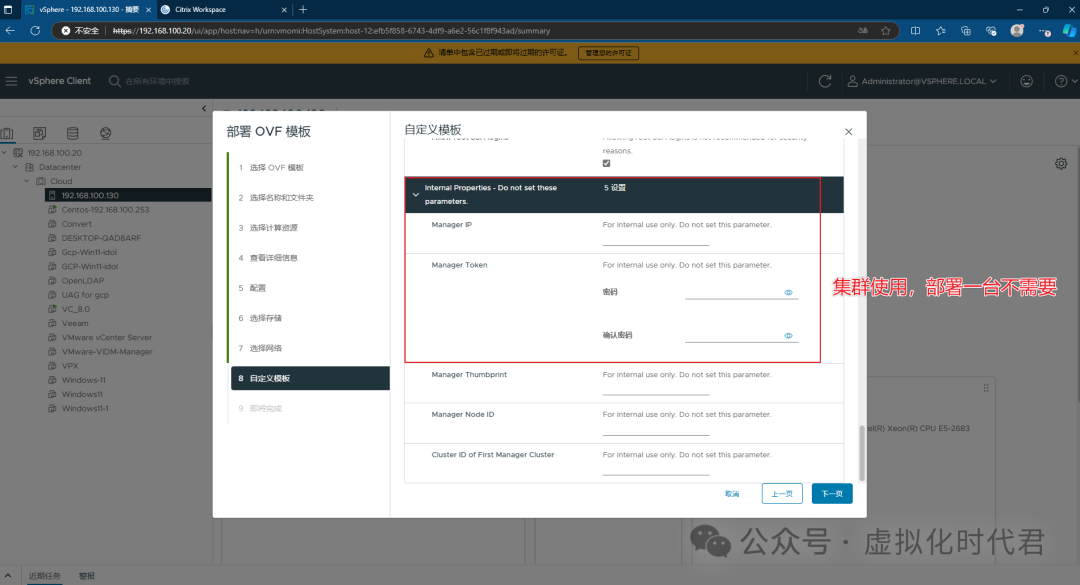Open the Alarms tab

87,576
